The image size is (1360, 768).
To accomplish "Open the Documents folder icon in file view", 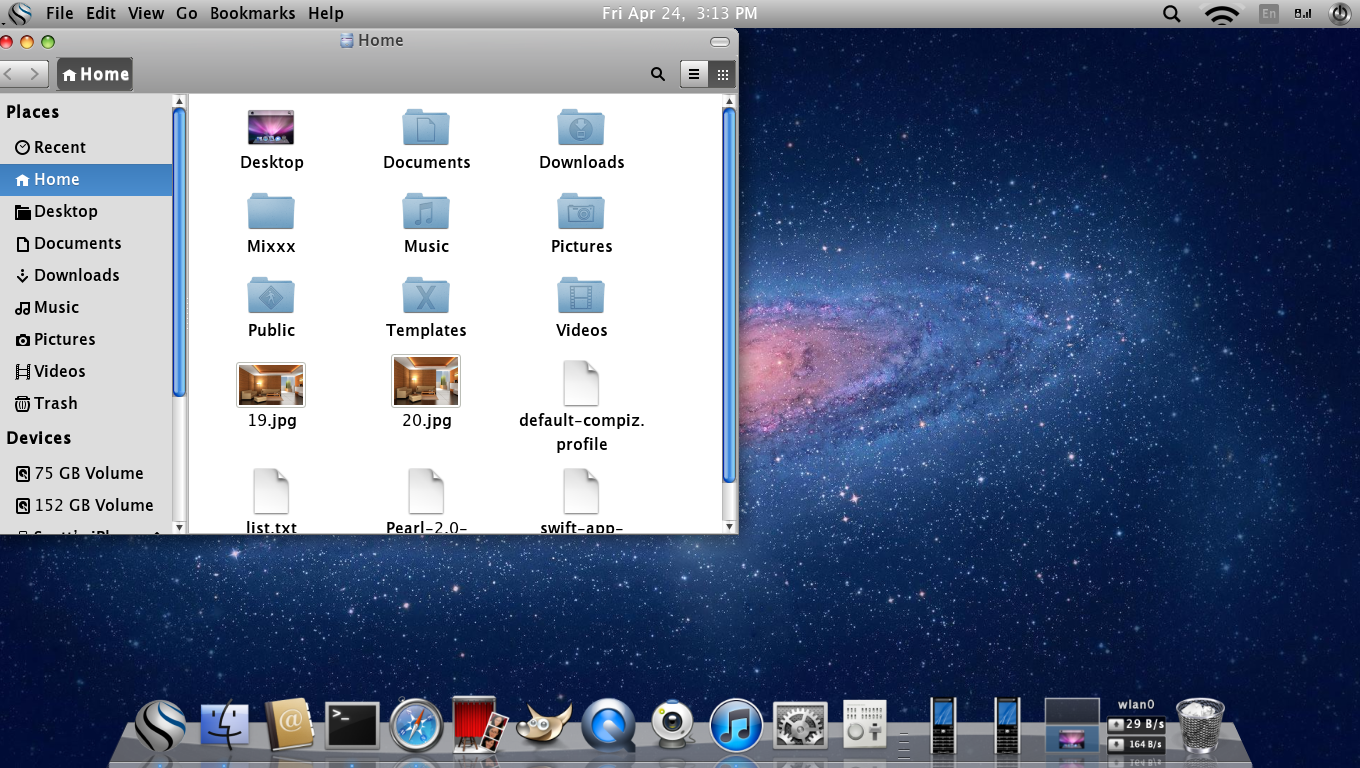I will click(x=426, y=127).
